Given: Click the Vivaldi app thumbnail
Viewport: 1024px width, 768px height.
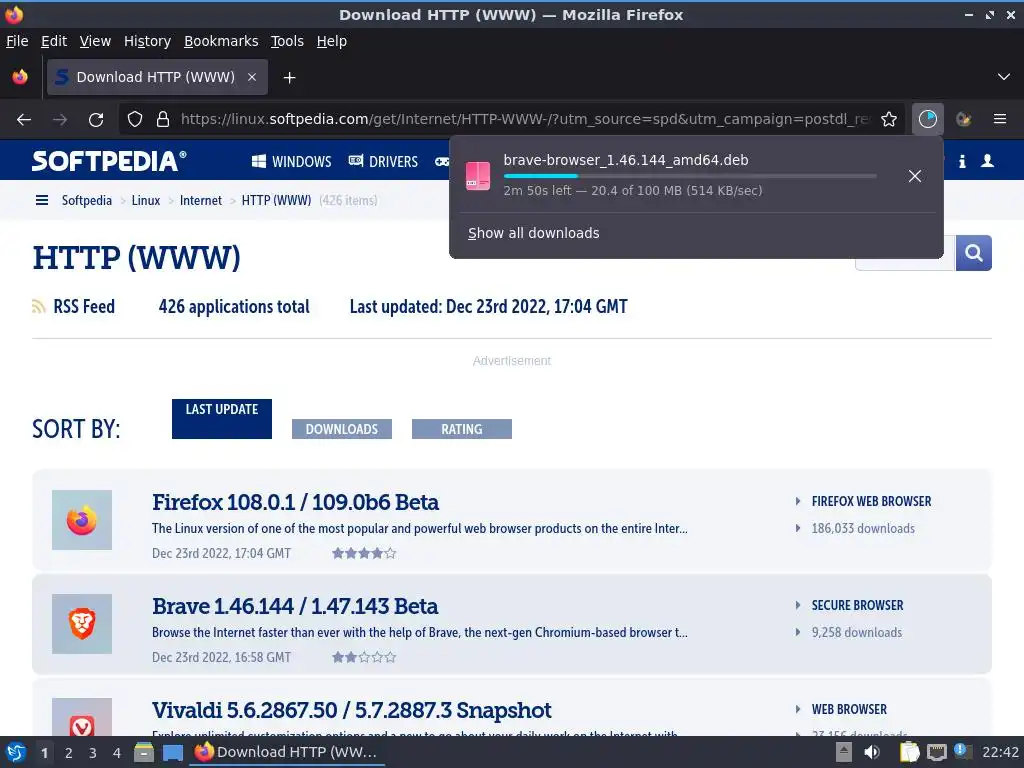Looking at the screenshot, I should pos(82,717).
